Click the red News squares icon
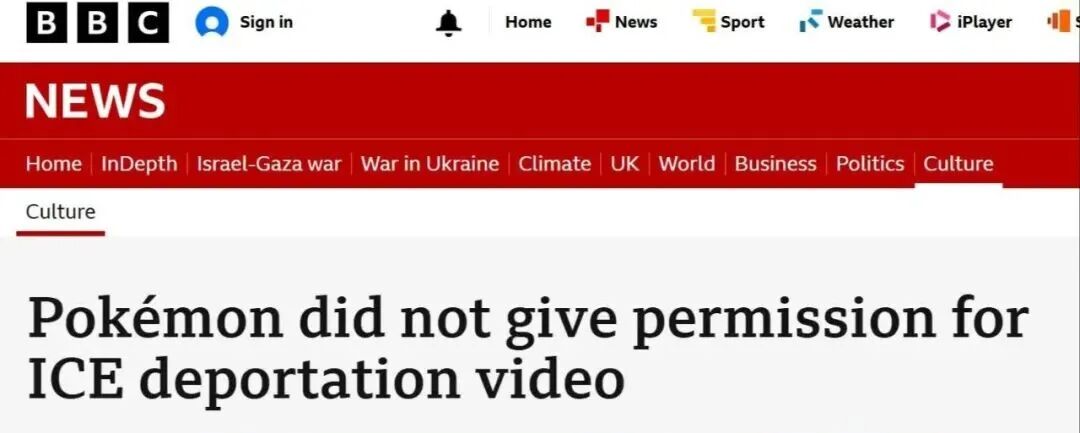Screen dimensions: 1080x433 [x=597, y=21]
